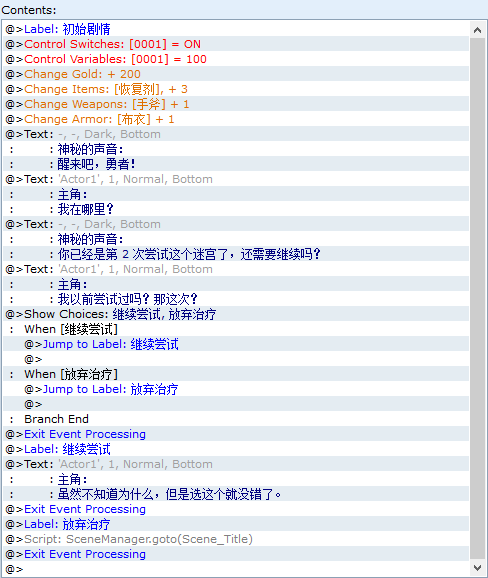Image resolution: width=488 pixels, height=578 pixels.
Task: Click the scroll up arrow
Action: [x=477, y=30]
